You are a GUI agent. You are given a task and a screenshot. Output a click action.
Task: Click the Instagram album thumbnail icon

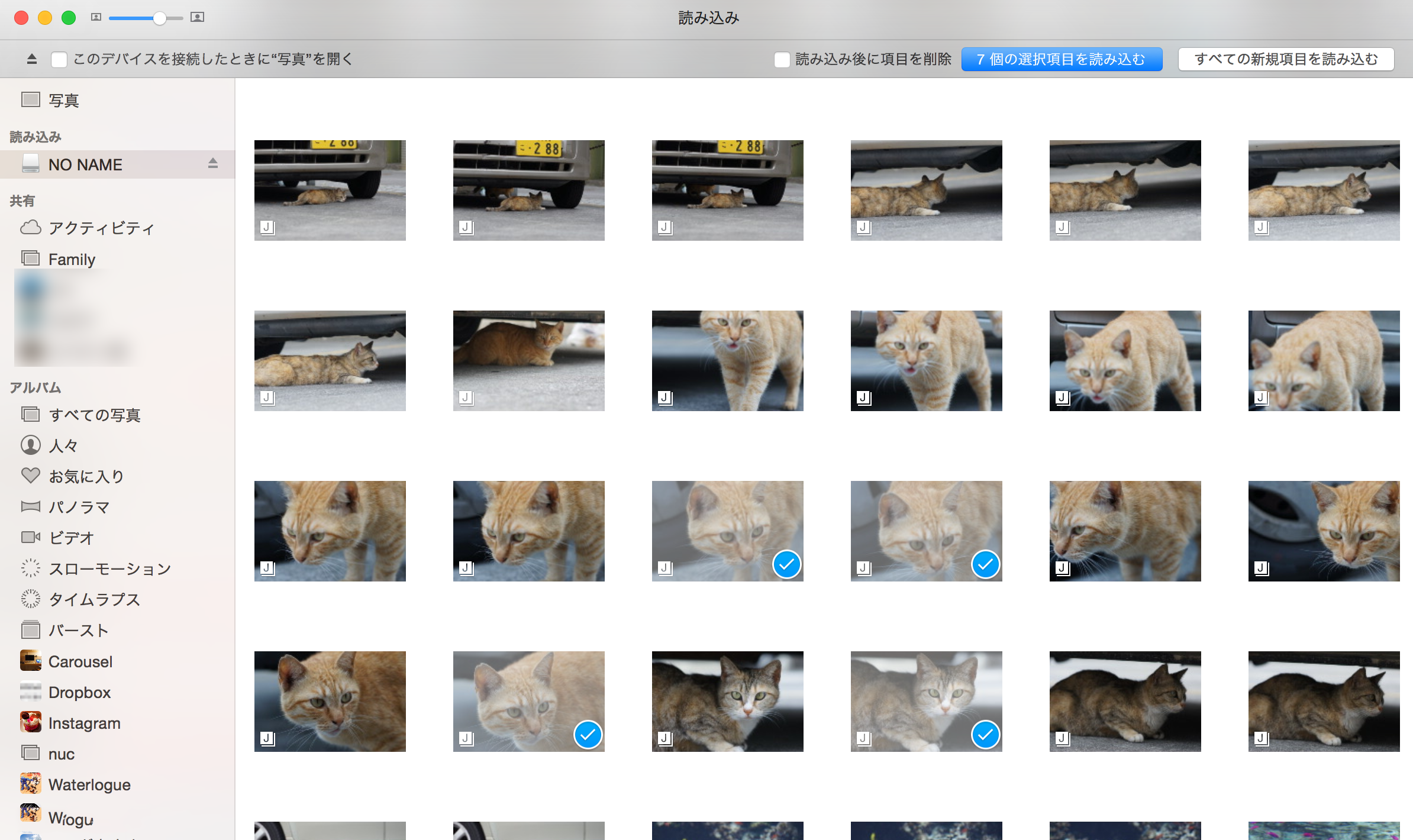pos(31,722)
